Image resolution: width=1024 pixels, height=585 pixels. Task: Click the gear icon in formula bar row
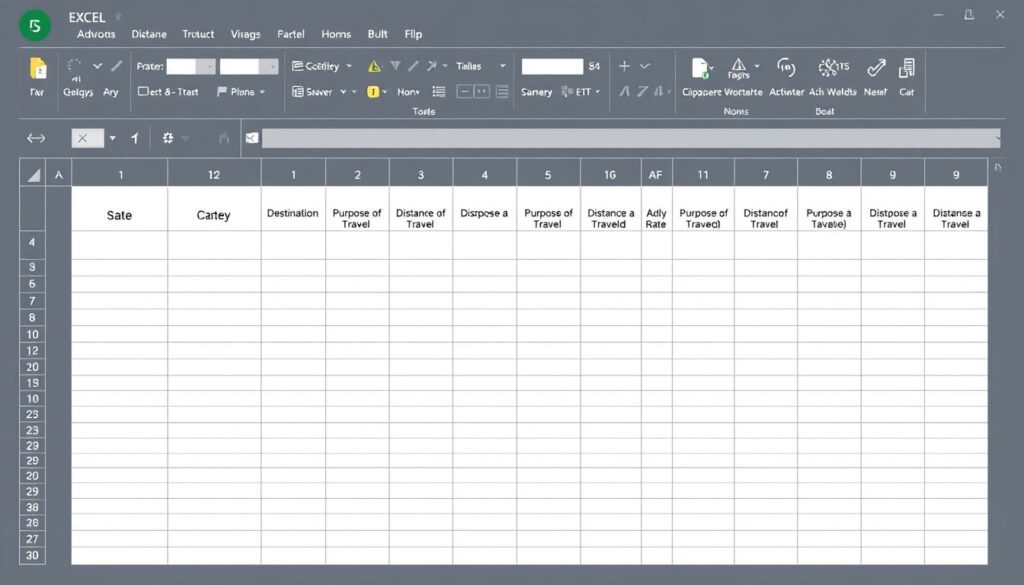168,138
